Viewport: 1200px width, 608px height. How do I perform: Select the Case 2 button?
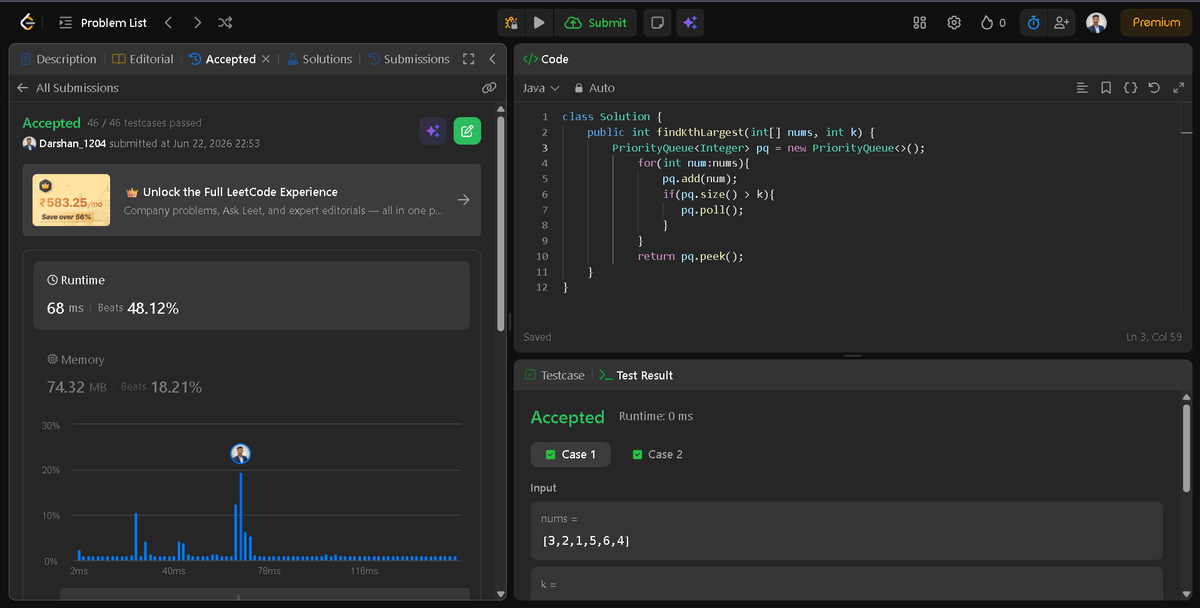click(x=657, y=454)
